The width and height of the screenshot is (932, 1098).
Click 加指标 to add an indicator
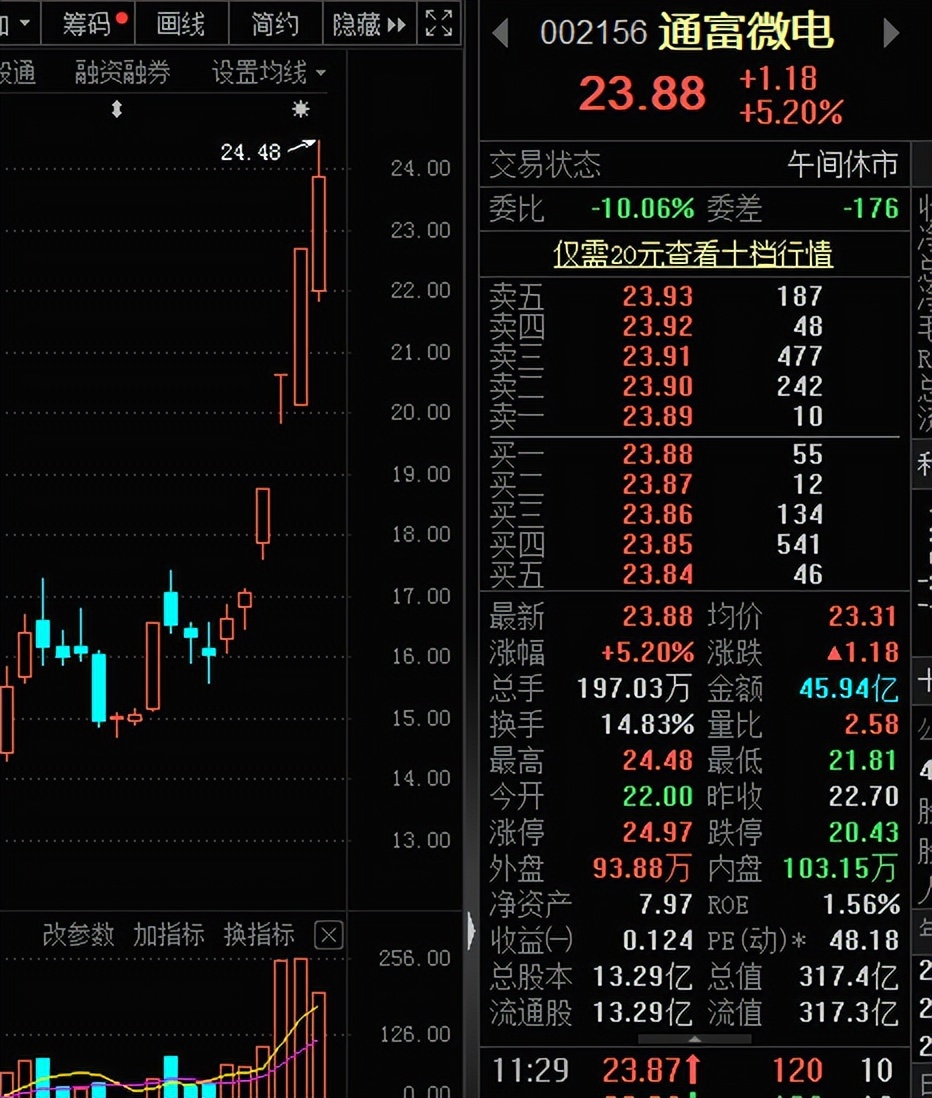[168, 935]
